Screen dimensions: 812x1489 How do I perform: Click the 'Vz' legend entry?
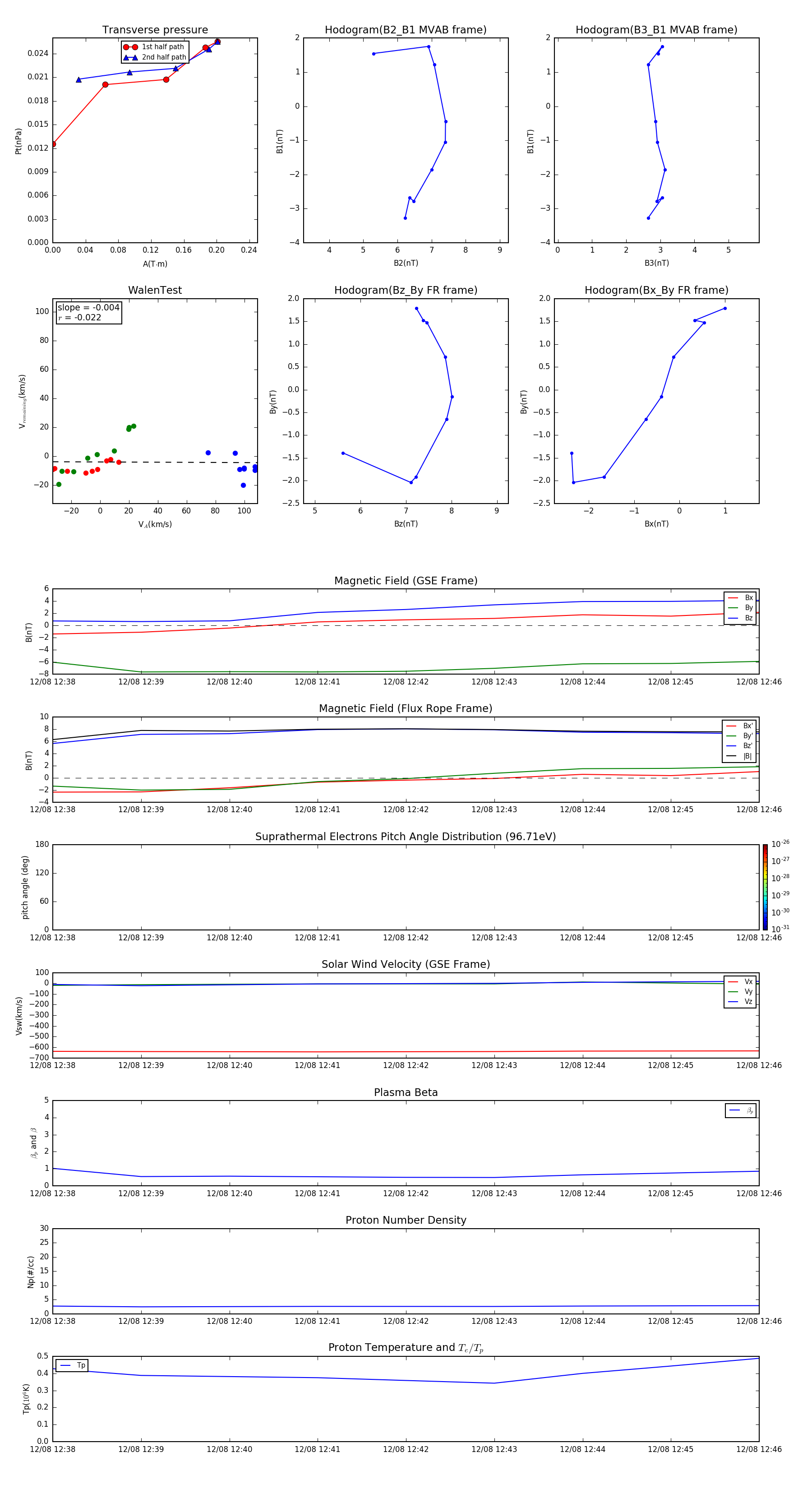coord(740,1002)
